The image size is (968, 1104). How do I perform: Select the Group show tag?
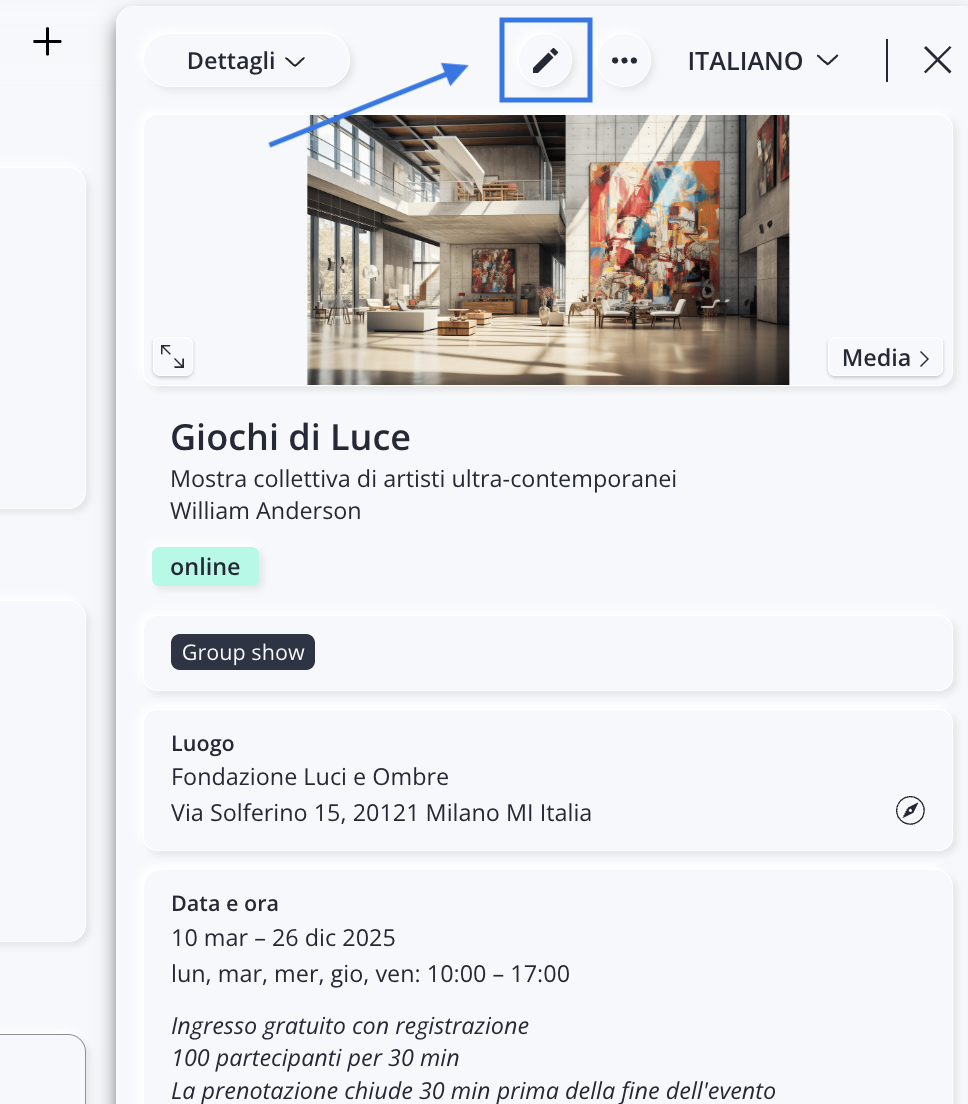(243, 653)
